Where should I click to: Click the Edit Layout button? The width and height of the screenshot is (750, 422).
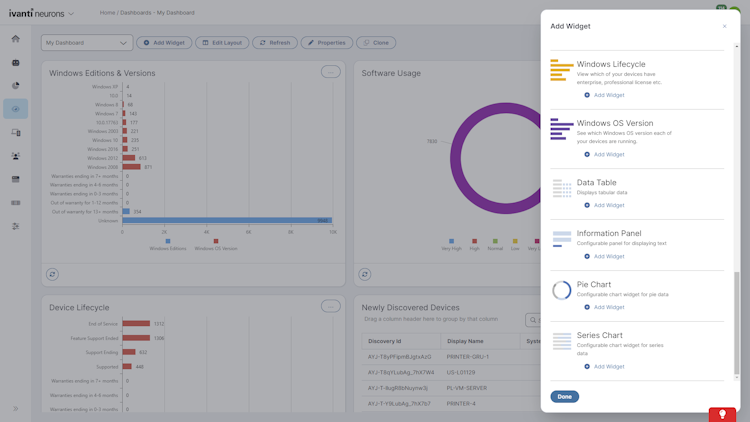222,43
